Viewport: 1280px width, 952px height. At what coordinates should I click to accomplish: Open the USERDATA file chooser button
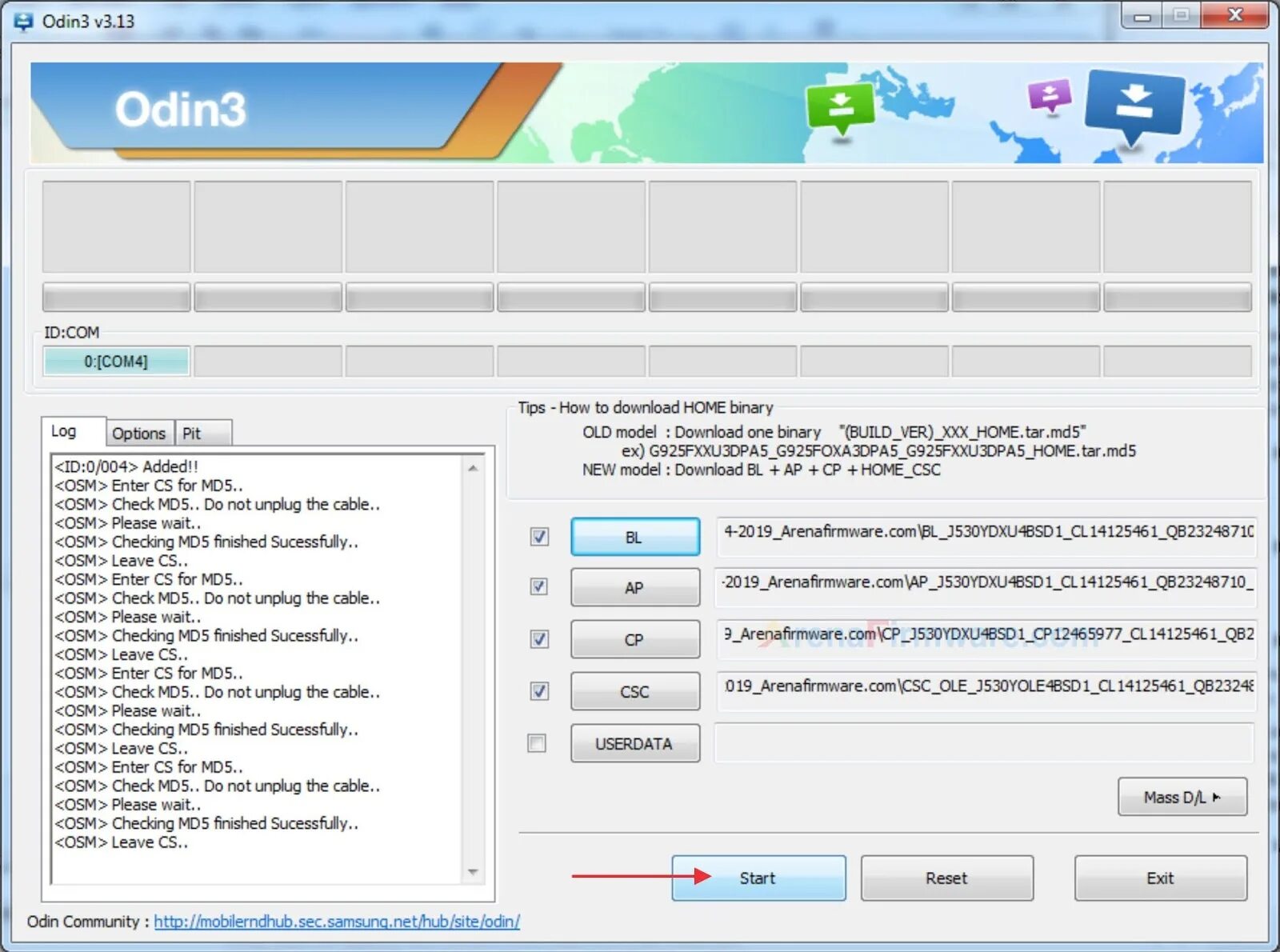634,744
